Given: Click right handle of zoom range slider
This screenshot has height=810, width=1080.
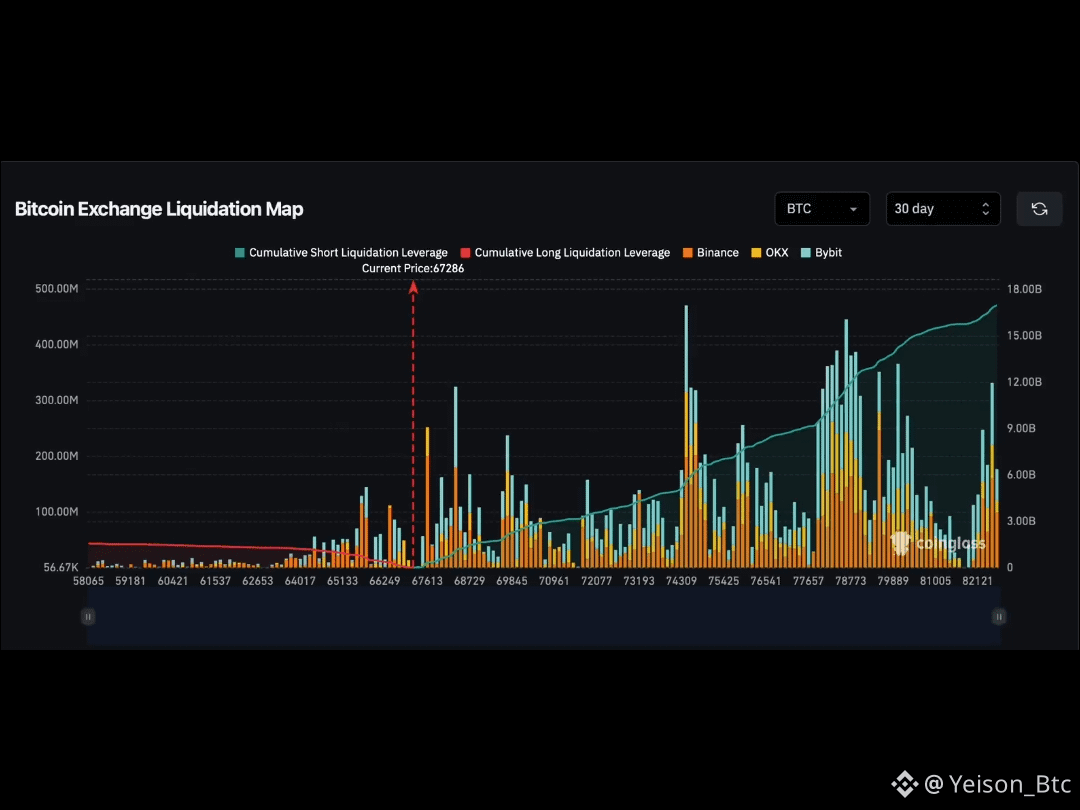Looking at the screenshot, I should (999, 616).
